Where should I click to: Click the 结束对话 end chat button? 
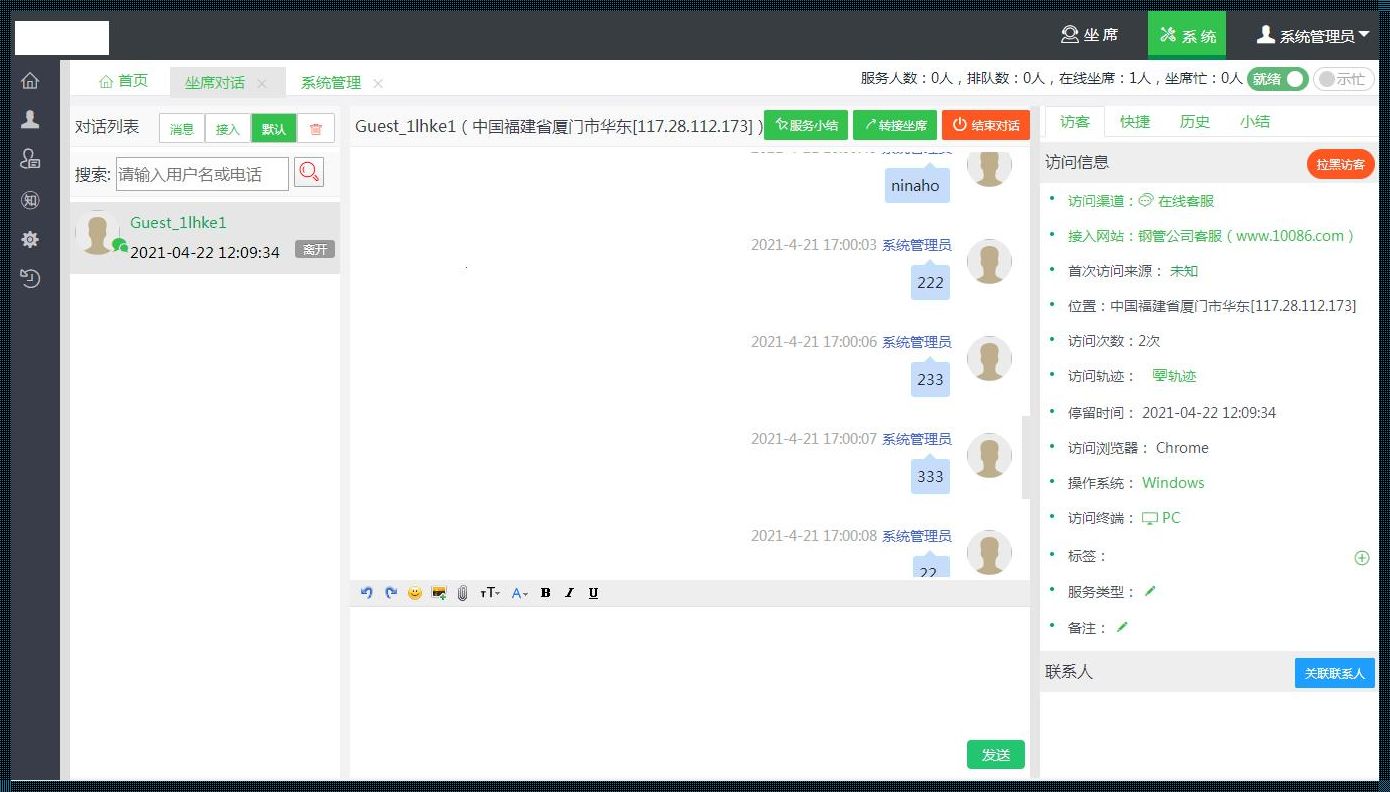[985, 125]
